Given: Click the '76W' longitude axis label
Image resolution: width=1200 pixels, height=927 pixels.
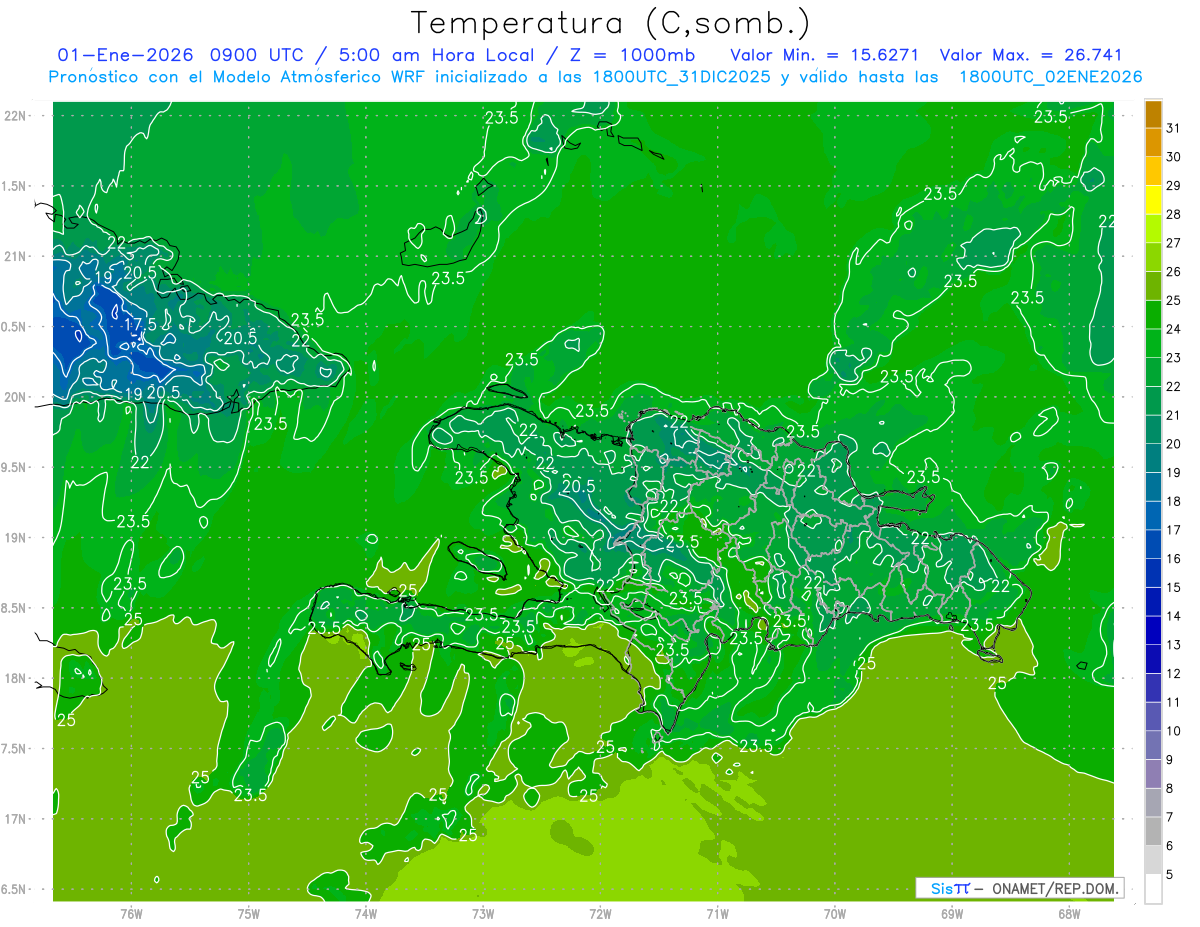Looking at the screenshot, I should coord(131,913).
